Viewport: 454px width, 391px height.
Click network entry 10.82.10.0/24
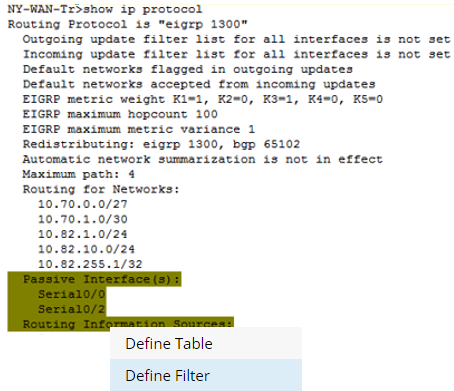coord(86,249)
